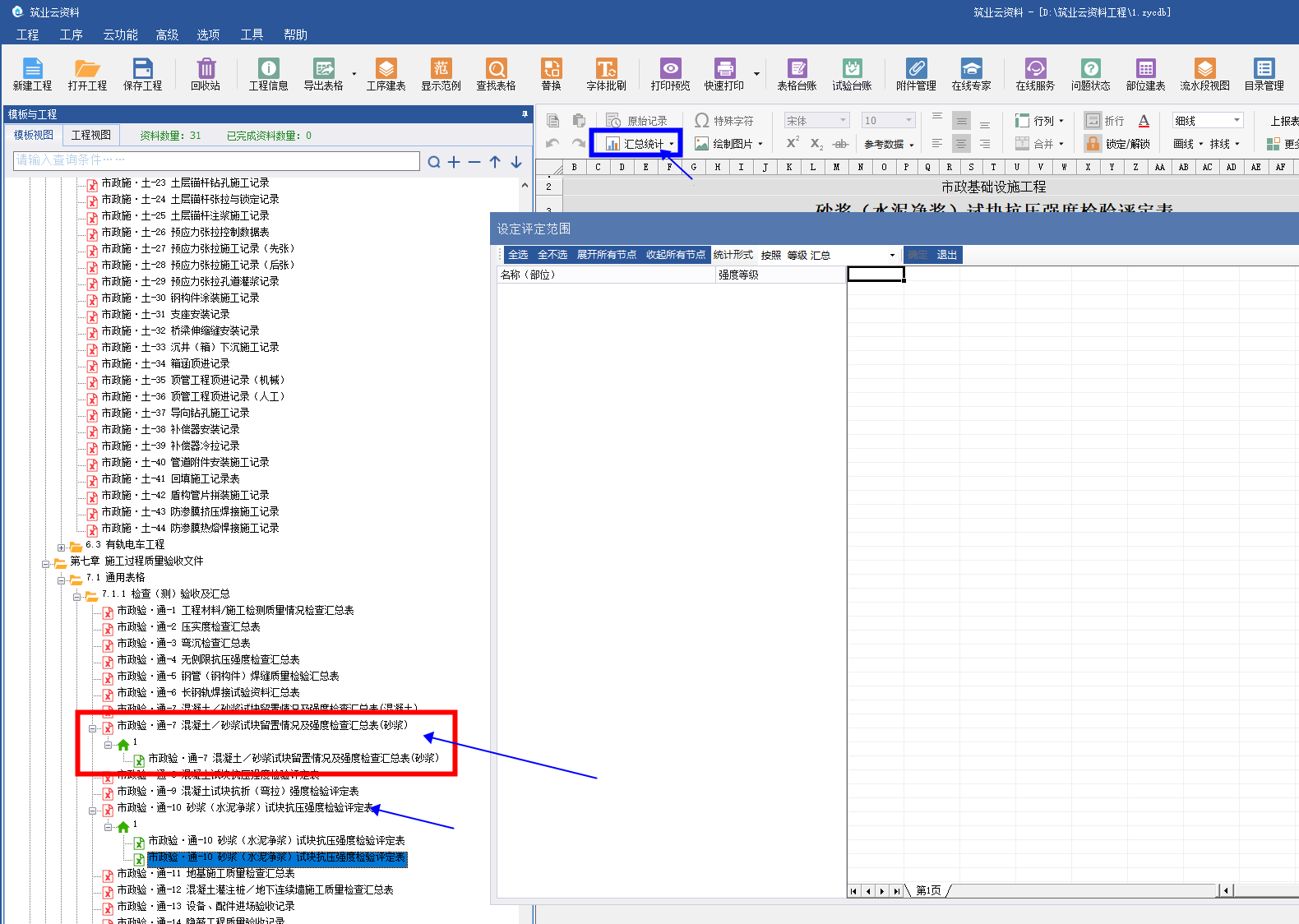Click the 导出表格 export icon
This screenshot has width=1299, height=924.
[x=324, y=74]
